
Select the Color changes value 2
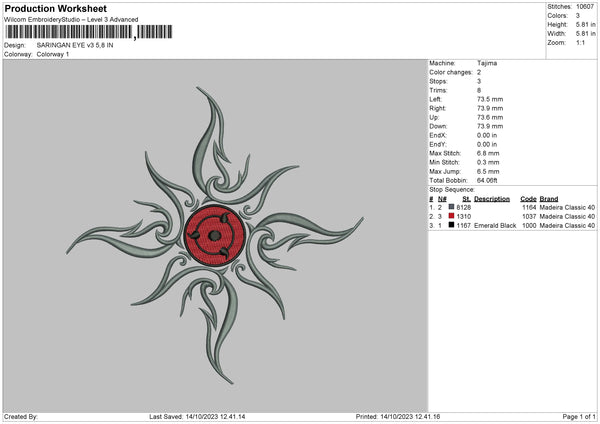[x=479, y=72]
